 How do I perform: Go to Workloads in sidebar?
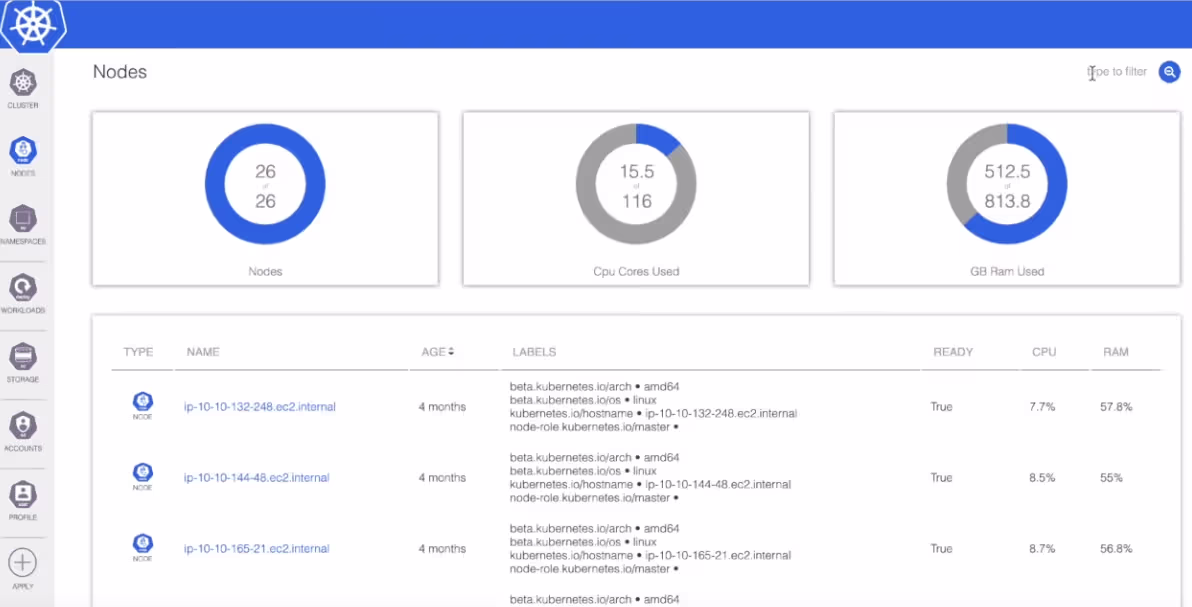click(x=23, y=290)
